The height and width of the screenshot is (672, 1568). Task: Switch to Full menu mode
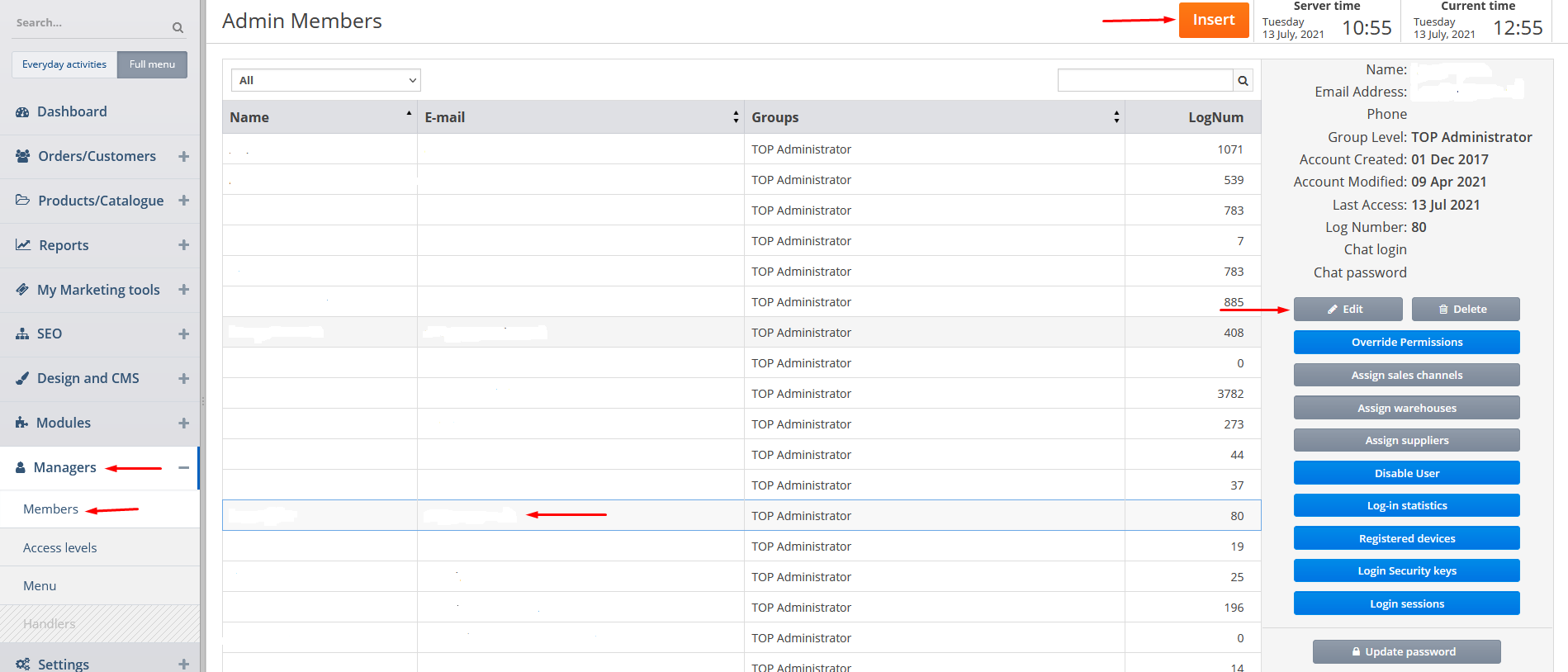(152, 64)
